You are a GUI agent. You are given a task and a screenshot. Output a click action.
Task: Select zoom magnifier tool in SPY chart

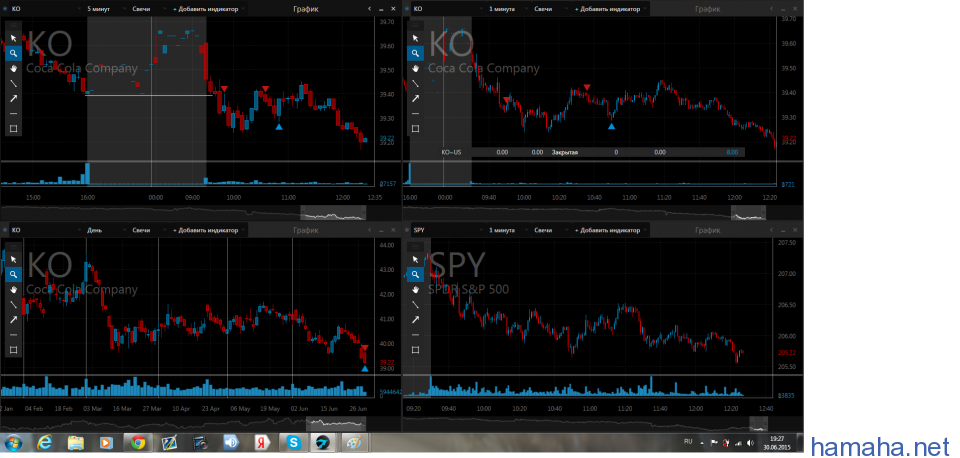(x=416, y=274)
